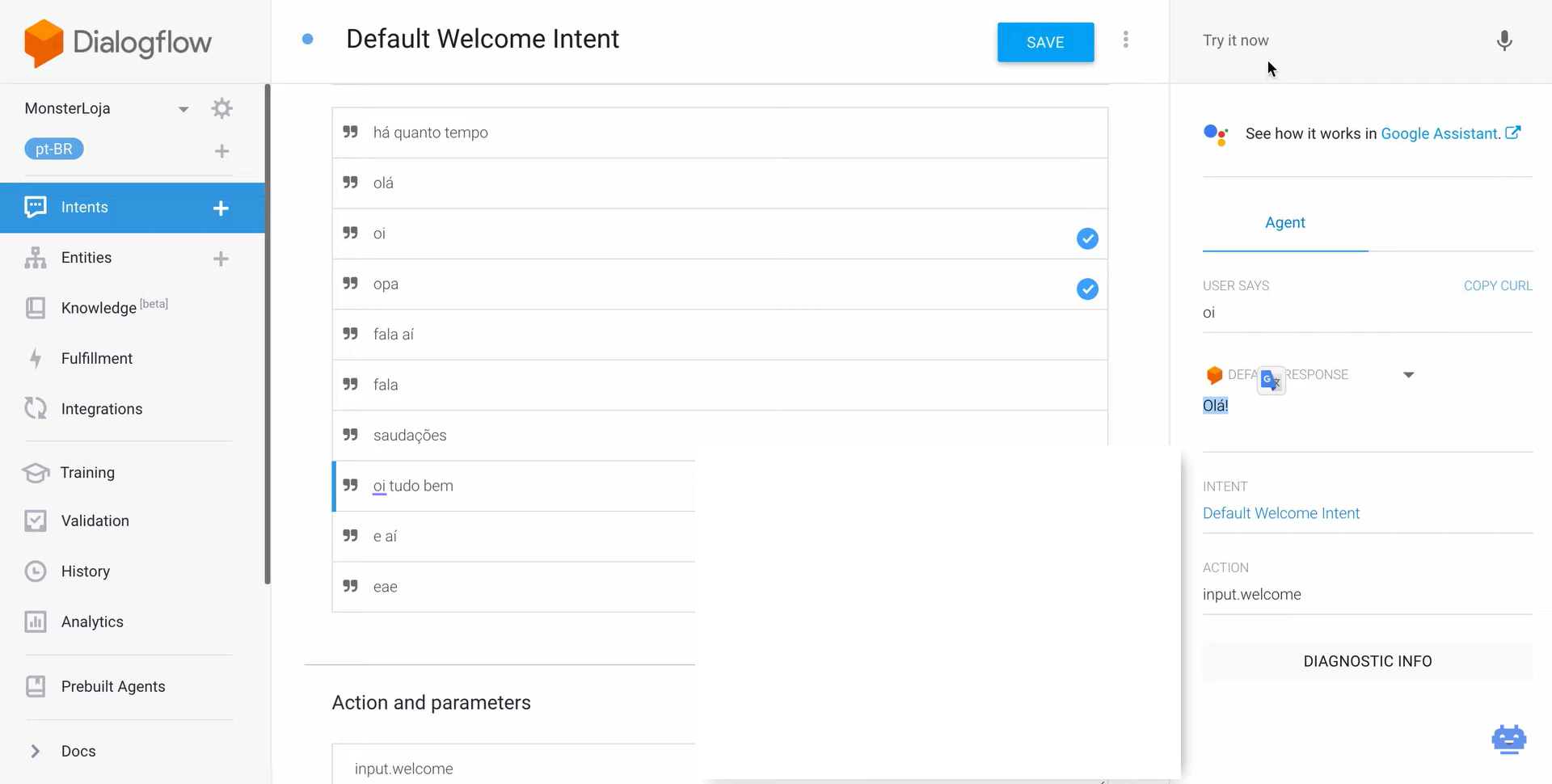This screenshot has height=784, width=1552.
Task: Click the Dialogflow logo
Action: [x=118, y=42]
